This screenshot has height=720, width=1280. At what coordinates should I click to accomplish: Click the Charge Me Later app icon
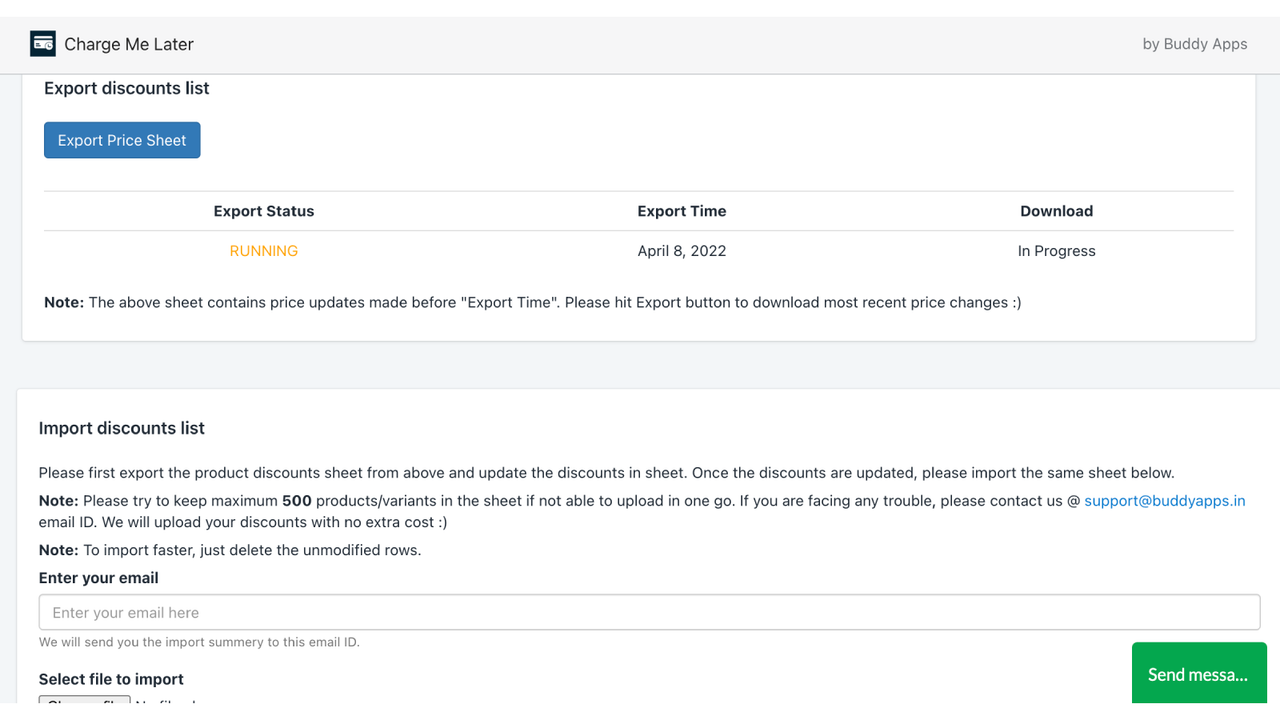pyautogui.click(x=42, y=44)
